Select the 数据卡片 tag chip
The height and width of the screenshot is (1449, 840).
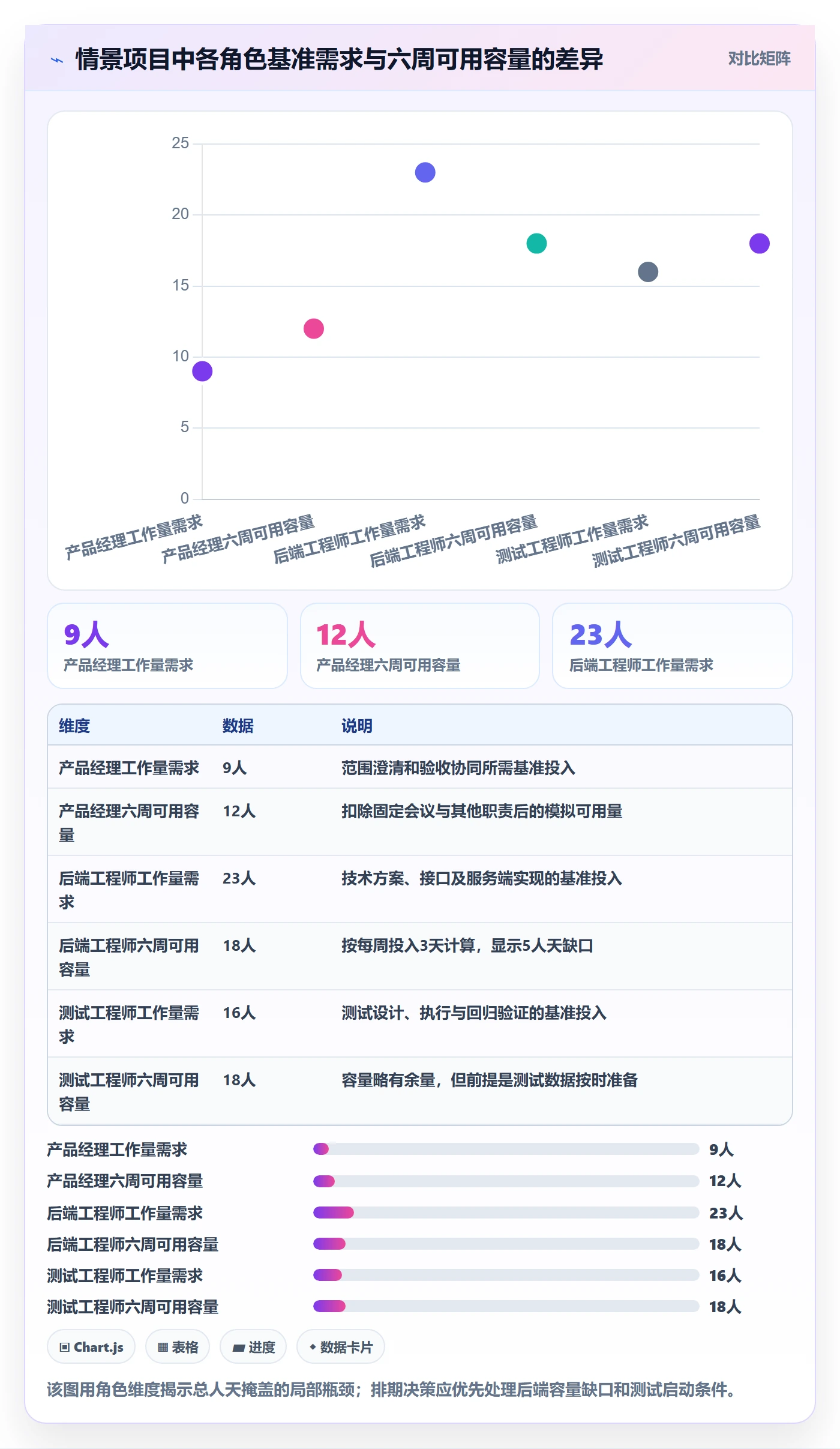click(x=341, y=1347)
